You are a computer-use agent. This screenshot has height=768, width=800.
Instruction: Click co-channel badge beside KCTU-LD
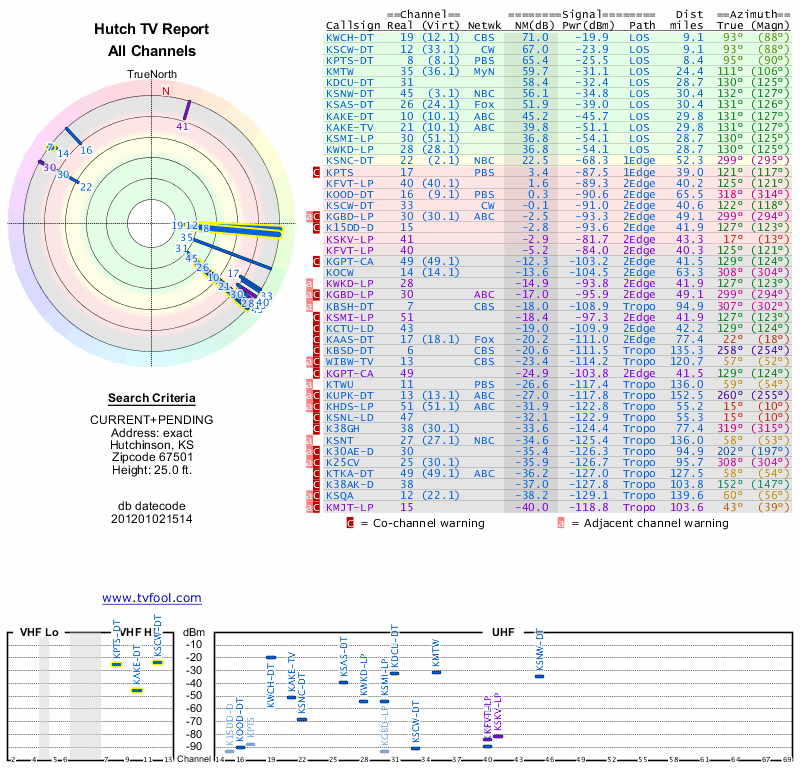(316, 329)
